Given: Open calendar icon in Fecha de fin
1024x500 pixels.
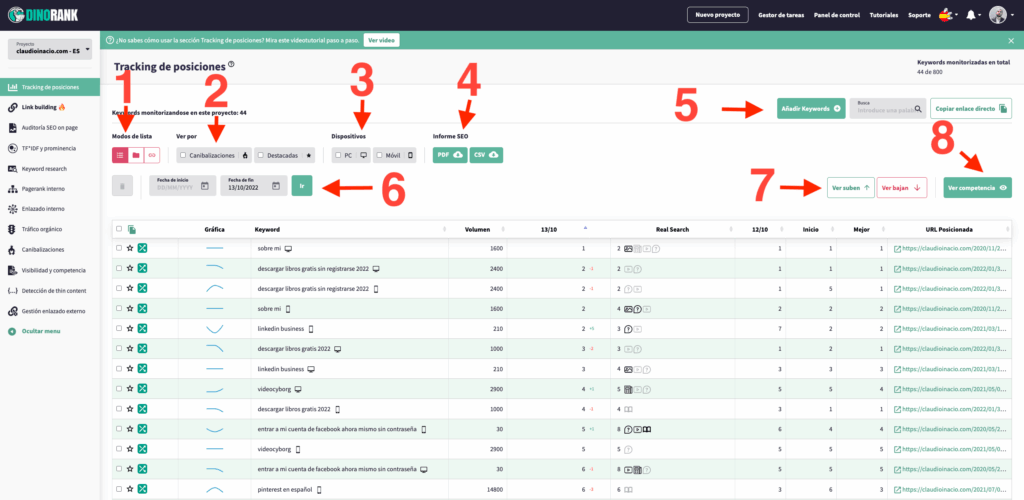Looking at the screenshot, I should pos(276,186).
